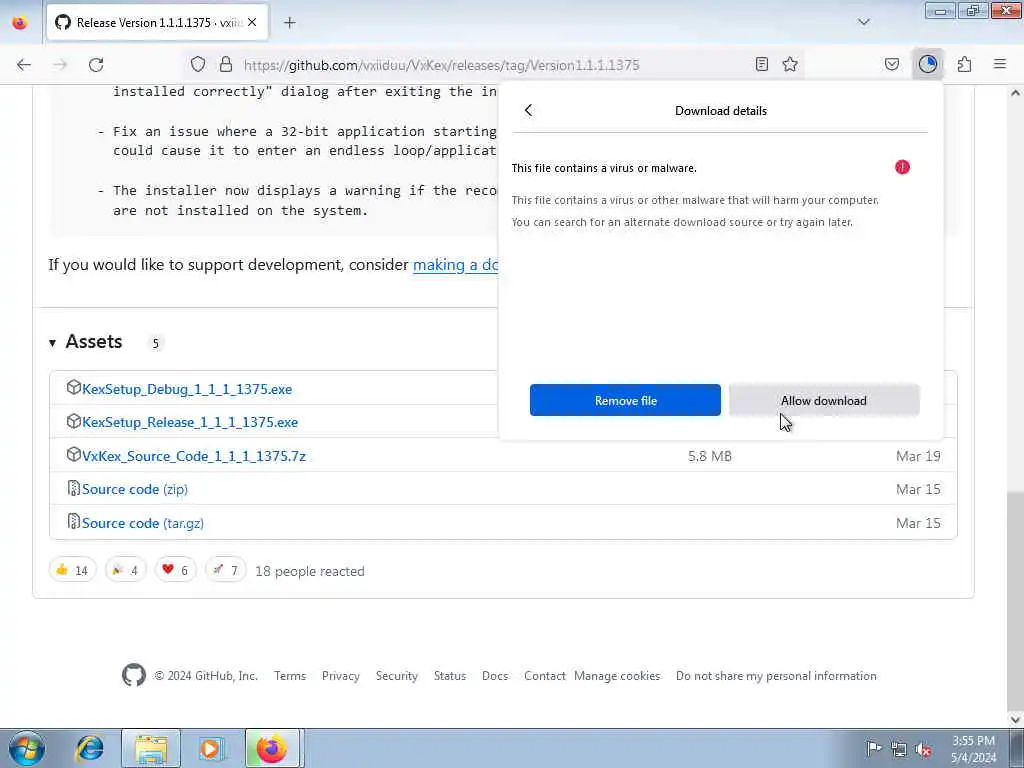Toggle reader view icon in address bar
The height and width of the screenshot is (768, 1024).
pos(761,64)
